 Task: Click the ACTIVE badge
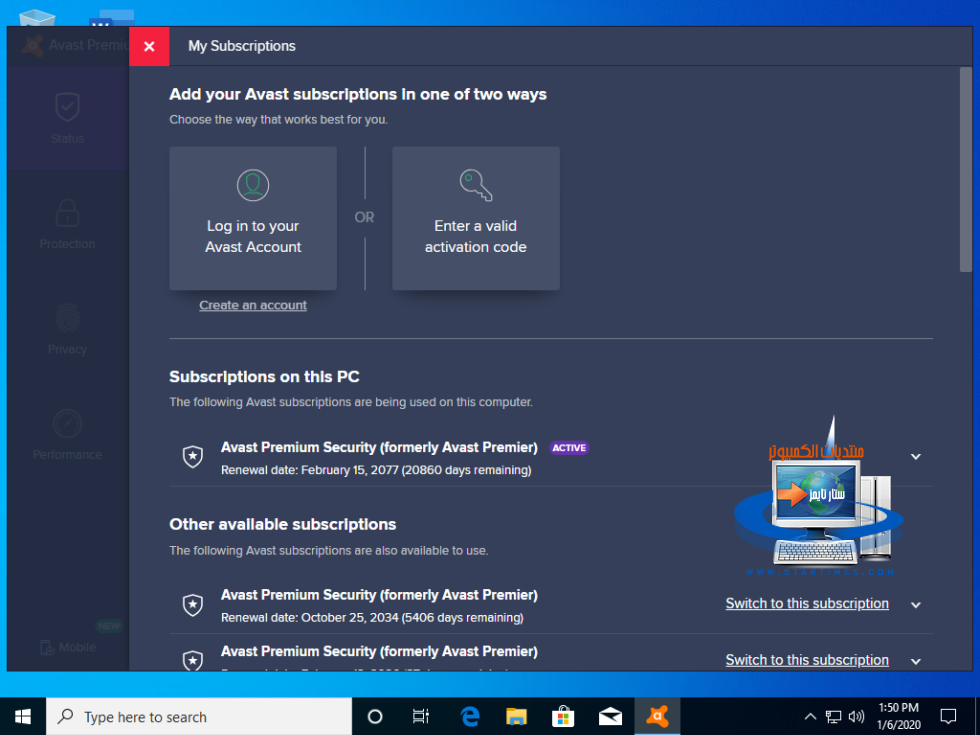[x=569, y=448]
